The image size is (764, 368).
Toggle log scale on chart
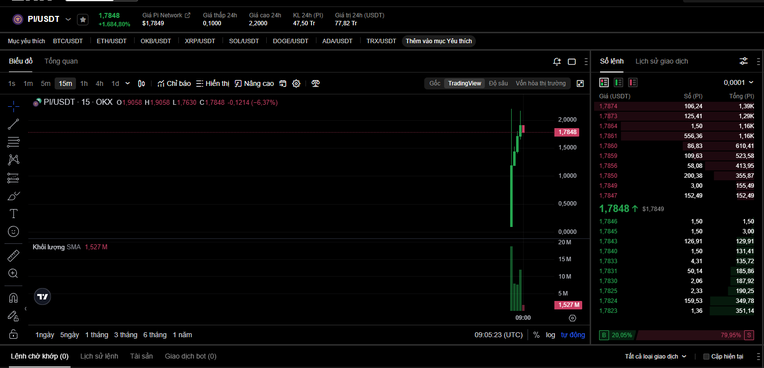pyautogui.click(x=550, y=335)
